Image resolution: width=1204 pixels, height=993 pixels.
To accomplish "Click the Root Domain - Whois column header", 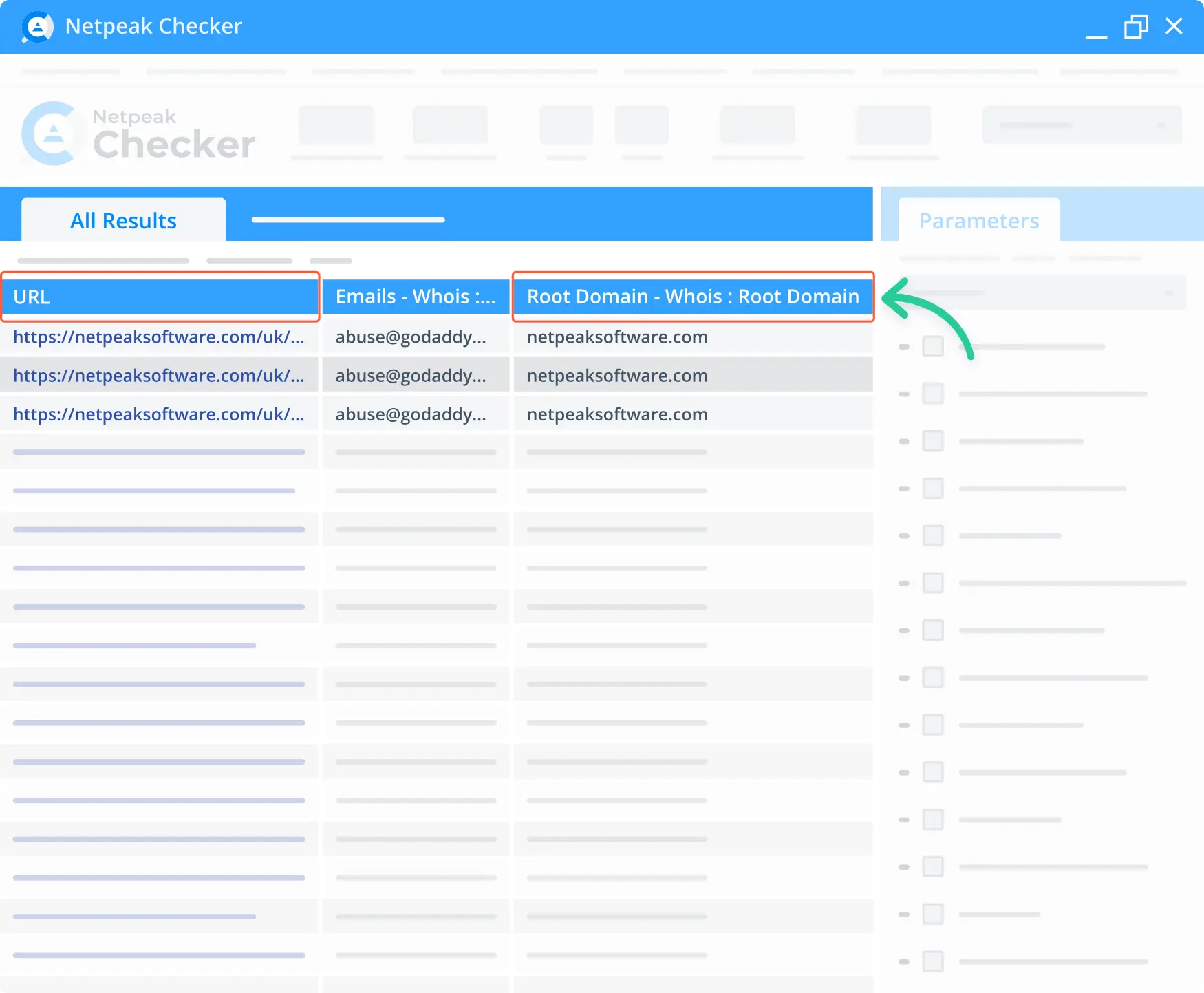I will pos(693,297).
